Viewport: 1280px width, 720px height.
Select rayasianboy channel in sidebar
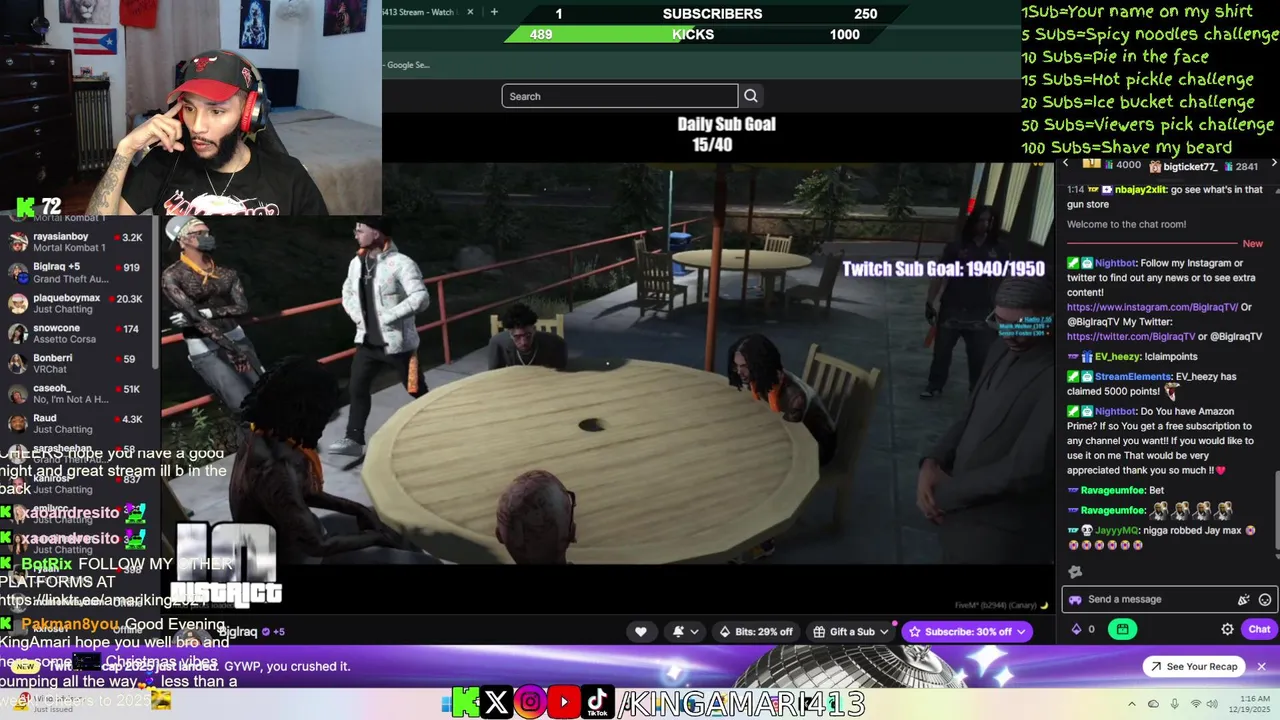point(78,242)
